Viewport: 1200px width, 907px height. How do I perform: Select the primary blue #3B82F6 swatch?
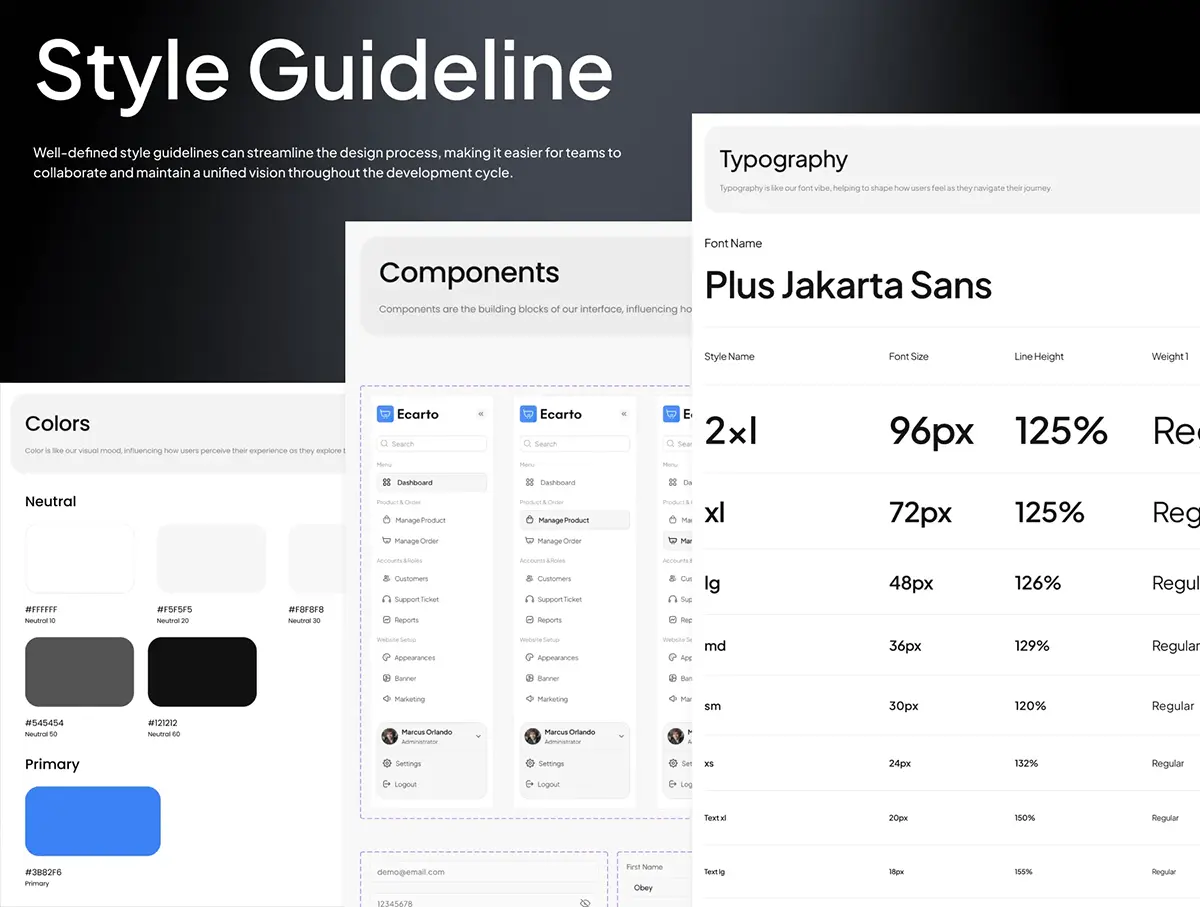coord(92,821)
